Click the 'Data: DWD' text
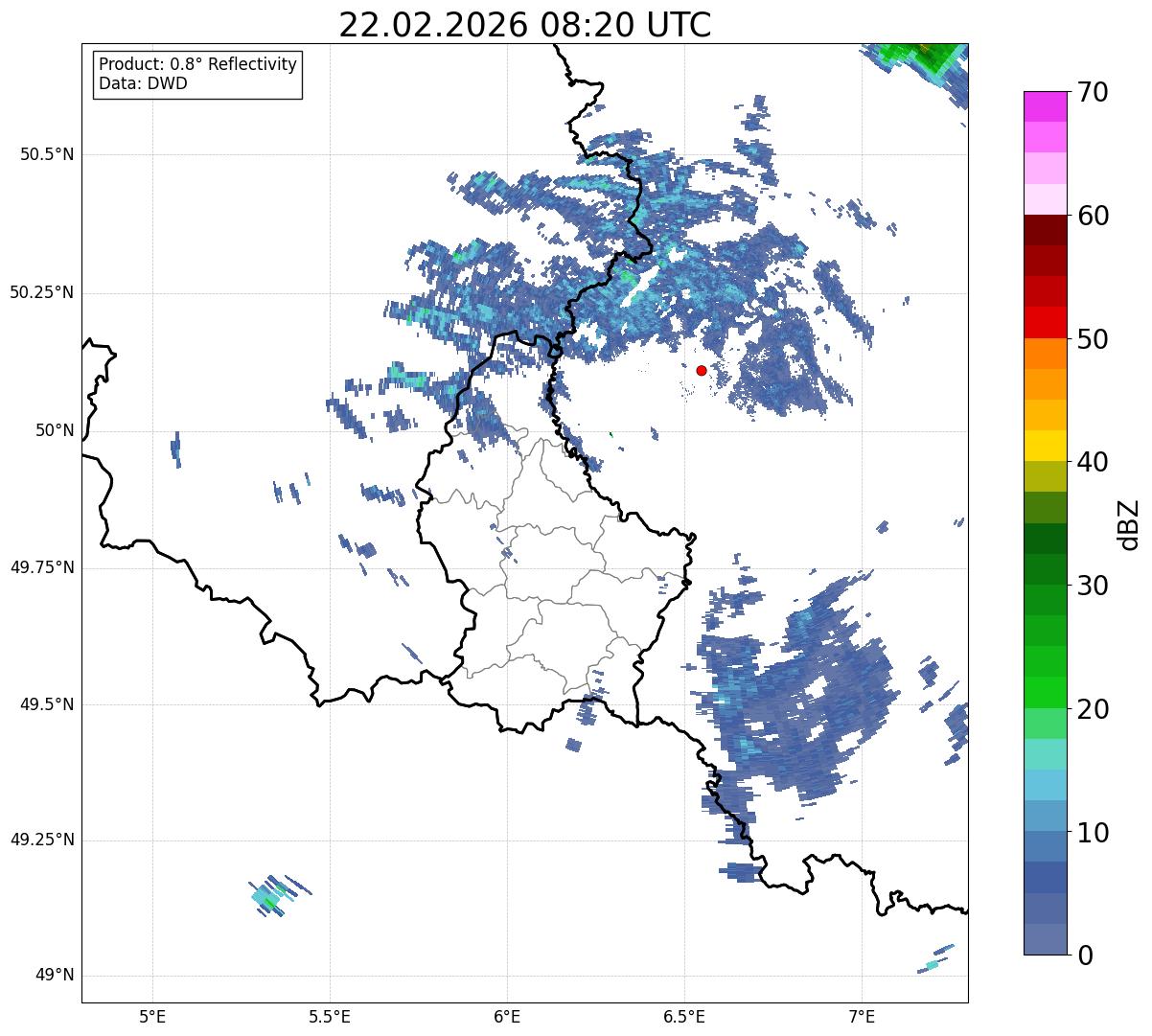The width and height of the screenshot is (1152, 1036). 143,83
